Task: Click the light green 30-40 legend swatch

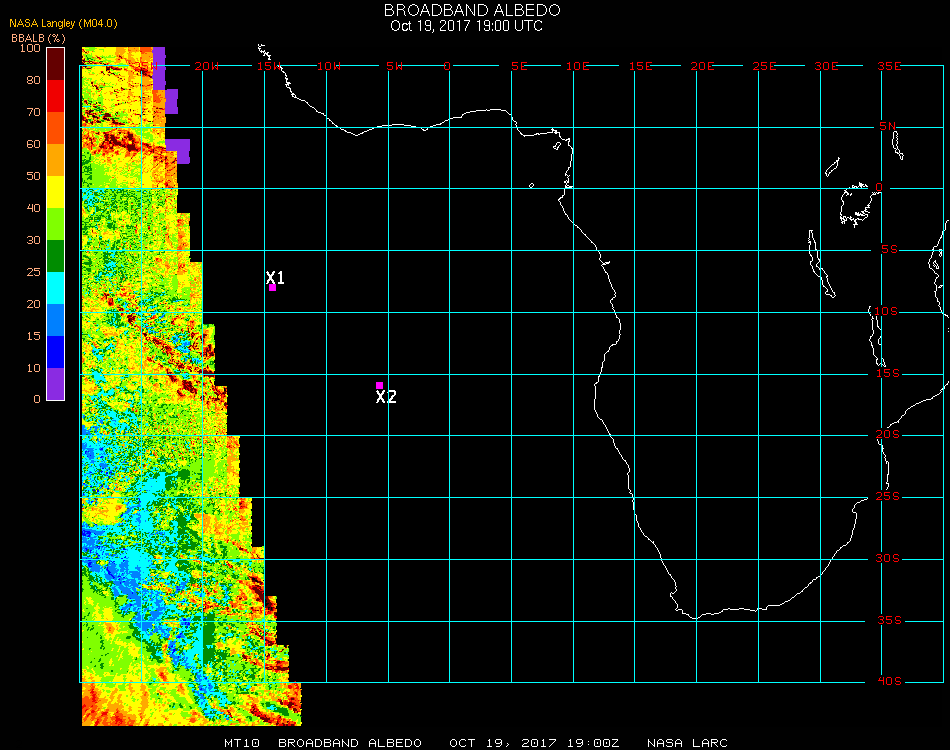Action: point(55,224)
